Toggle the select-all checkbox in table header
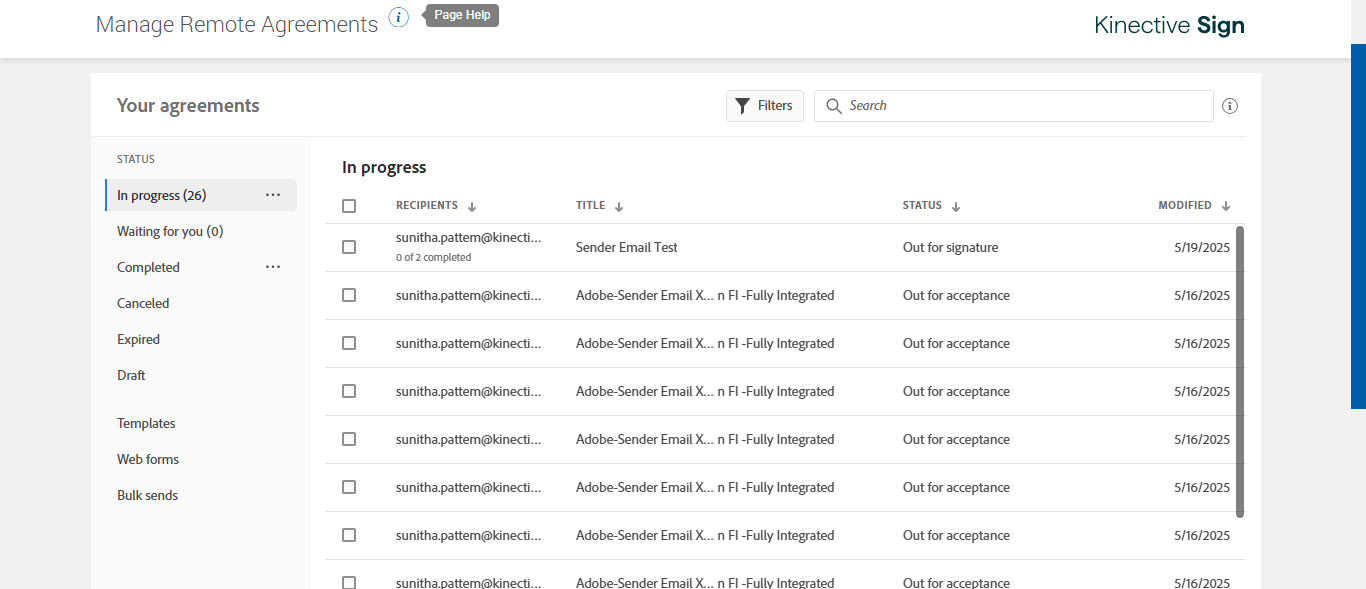This screenshot has height=589, width=1366. (349, 206)
